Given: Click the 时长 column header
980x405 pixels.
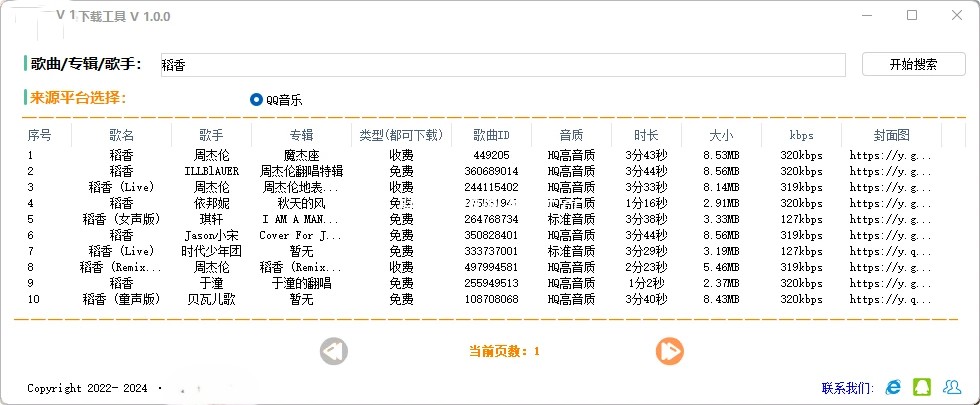Looking at the screenshot, I should click(x=646, y=135).
